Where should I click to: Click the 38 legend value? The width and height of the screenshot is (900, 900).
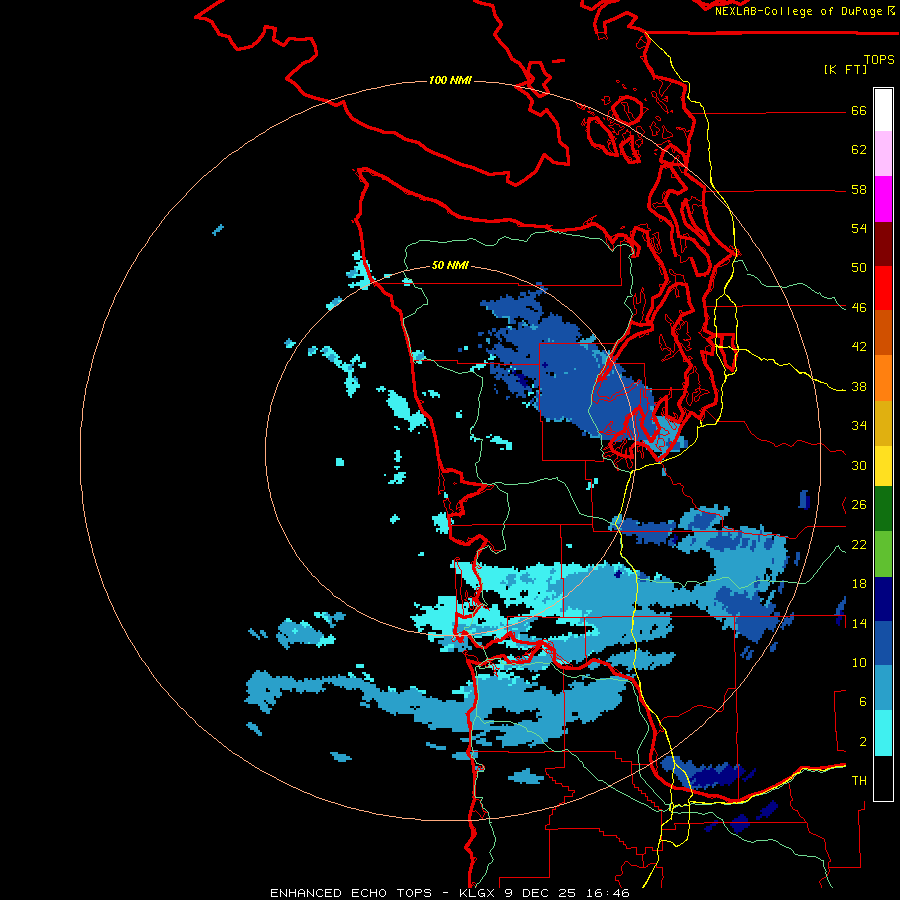(x=859, y=386)
